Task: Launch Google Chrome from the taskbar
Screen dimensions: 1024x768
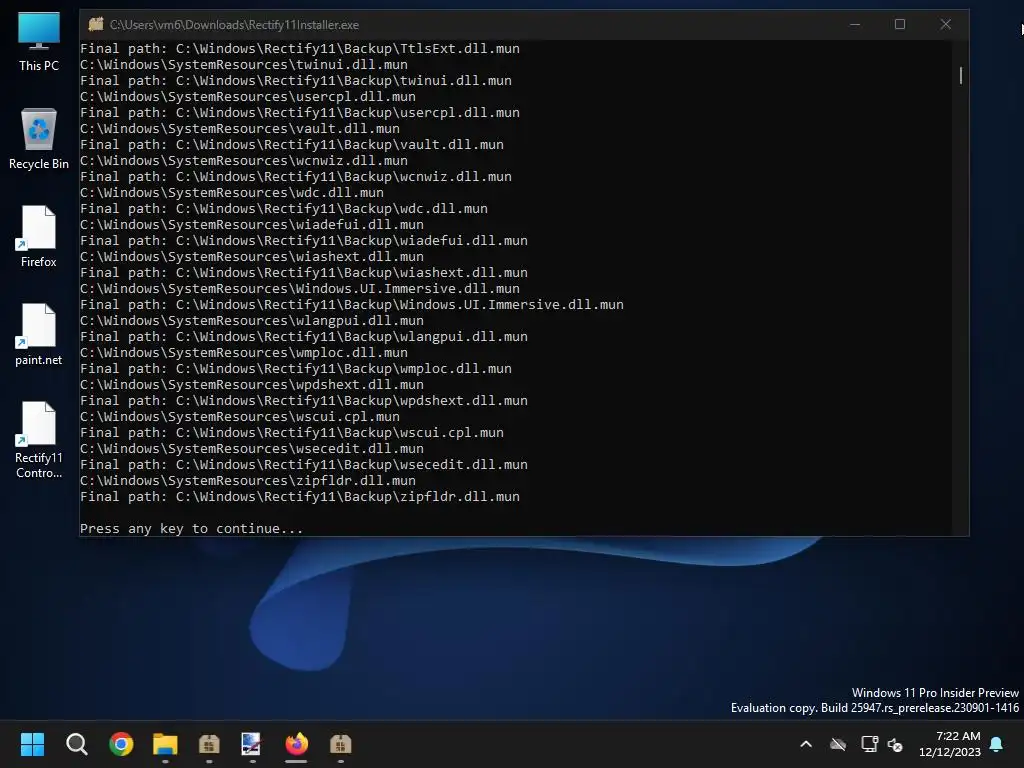Action: [121, 744]
